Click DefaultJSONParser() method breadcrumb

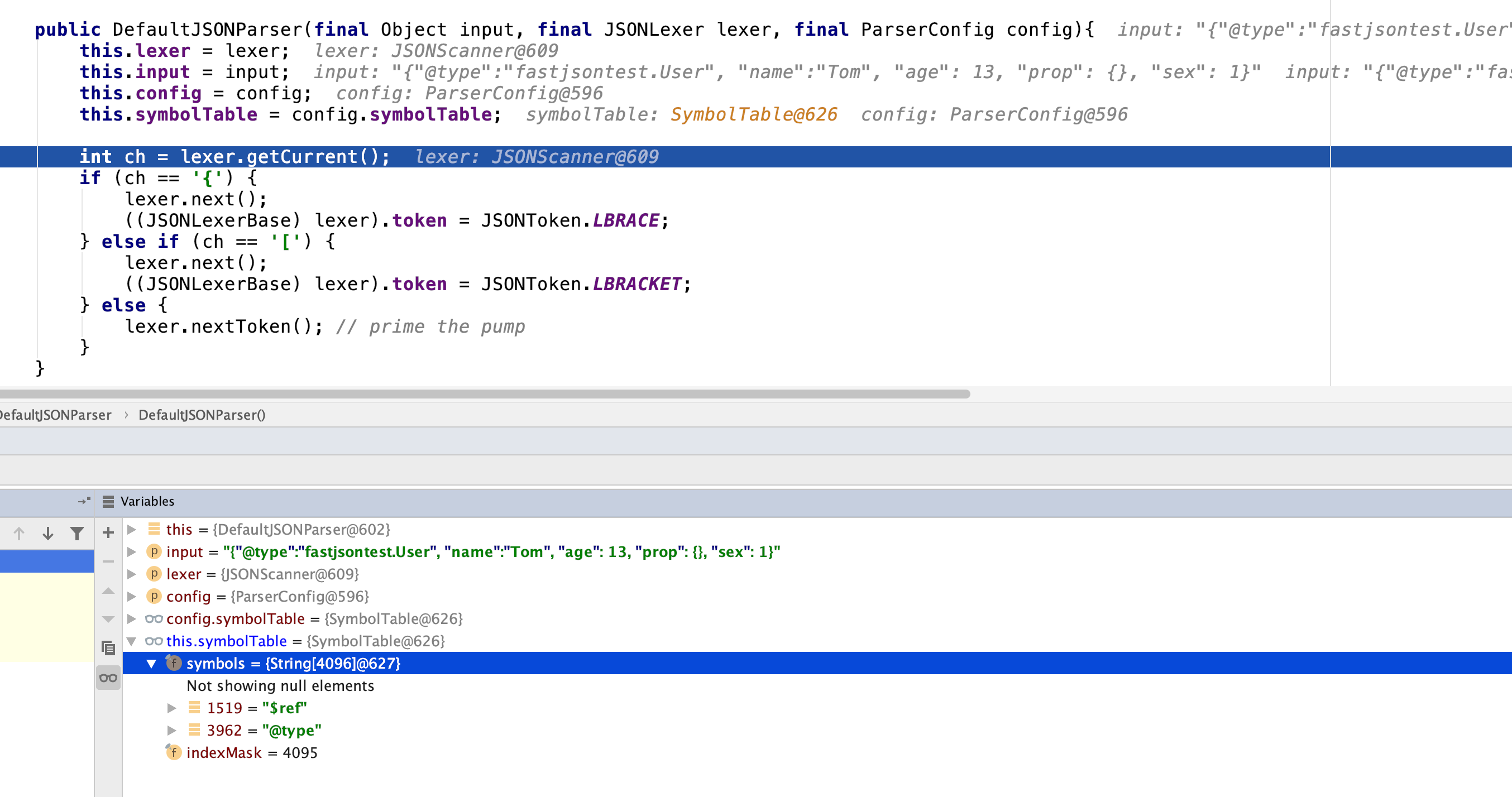coord(202,415)
